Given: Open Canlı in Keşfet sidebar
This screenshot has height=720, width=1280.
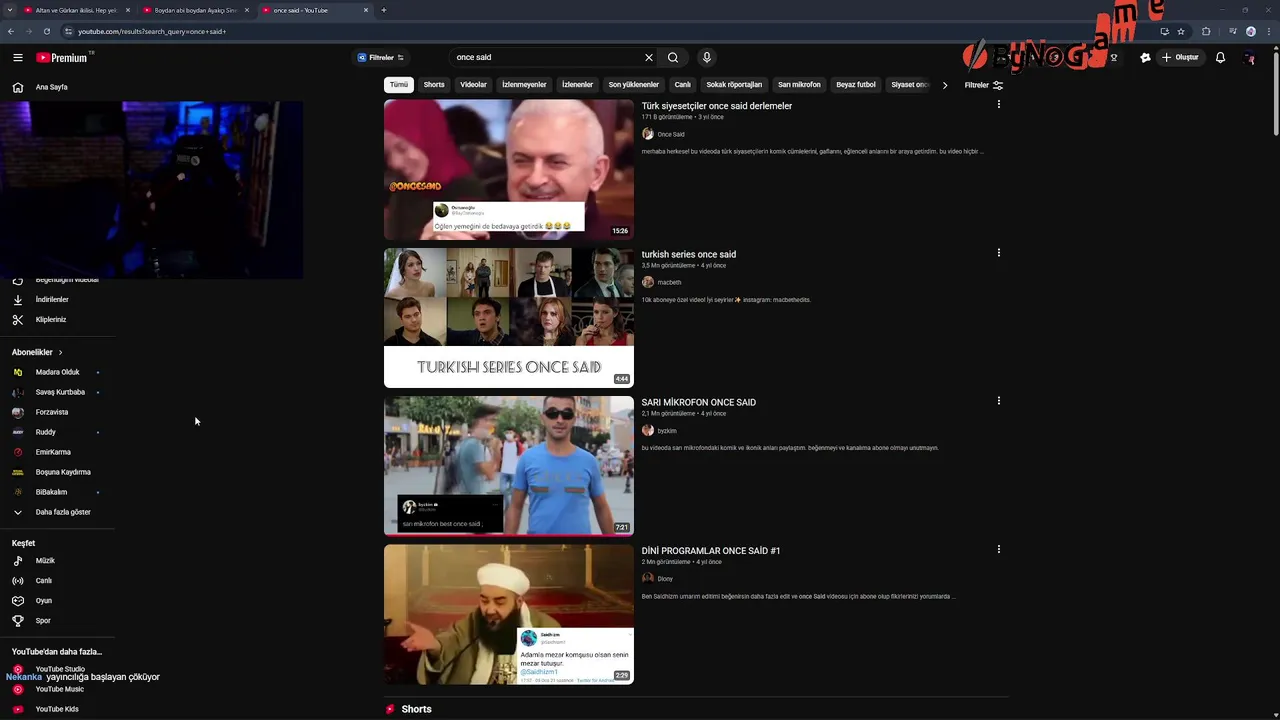Looking at the screenshot, I should click(44, 581).
